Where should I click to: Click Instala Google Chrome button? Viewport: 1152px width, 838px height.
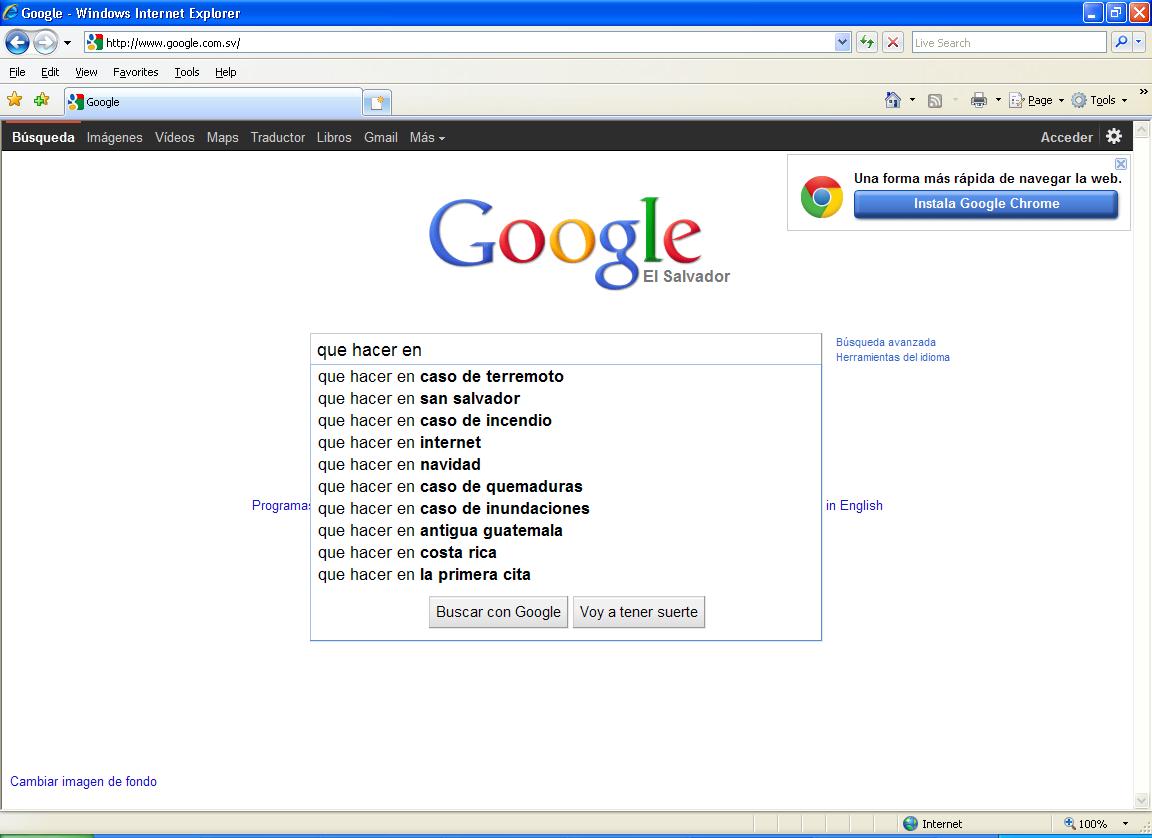click(x=986, y=204)
